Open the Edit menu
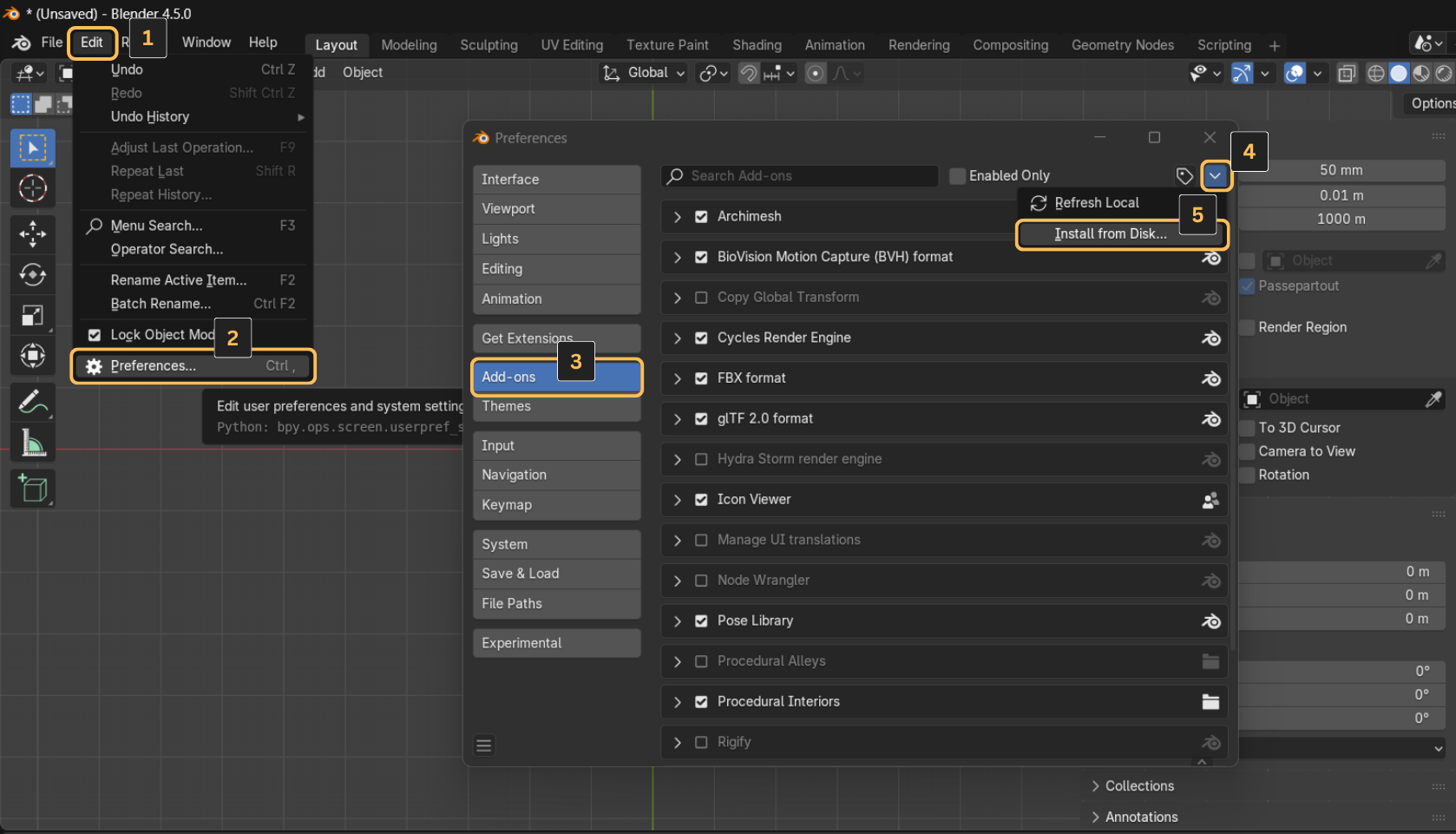The image size is (1456, 834). [x=92, y=43]
